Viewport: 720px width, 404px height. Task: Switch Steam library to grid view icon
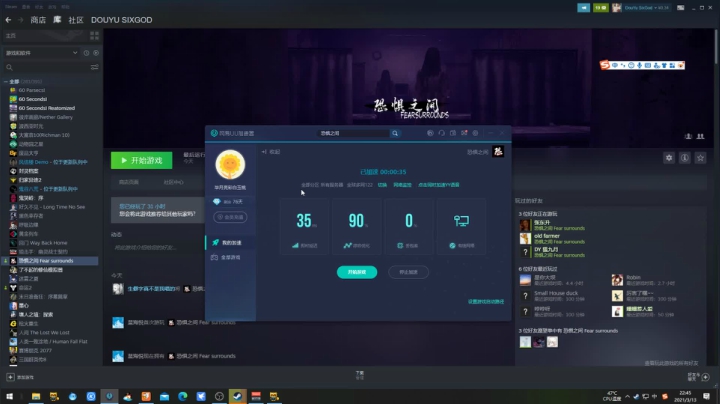(x=94, y=35)
